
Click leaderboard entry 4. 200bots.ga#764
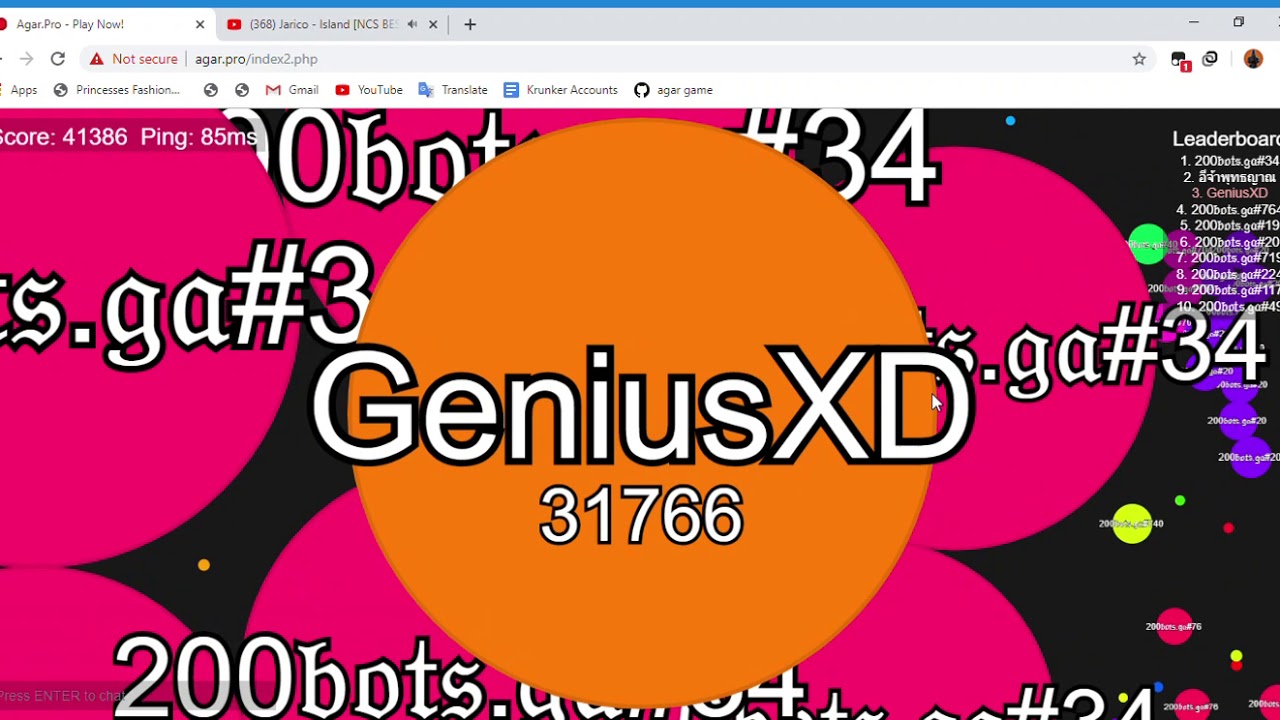click(x=1228, y=210)
